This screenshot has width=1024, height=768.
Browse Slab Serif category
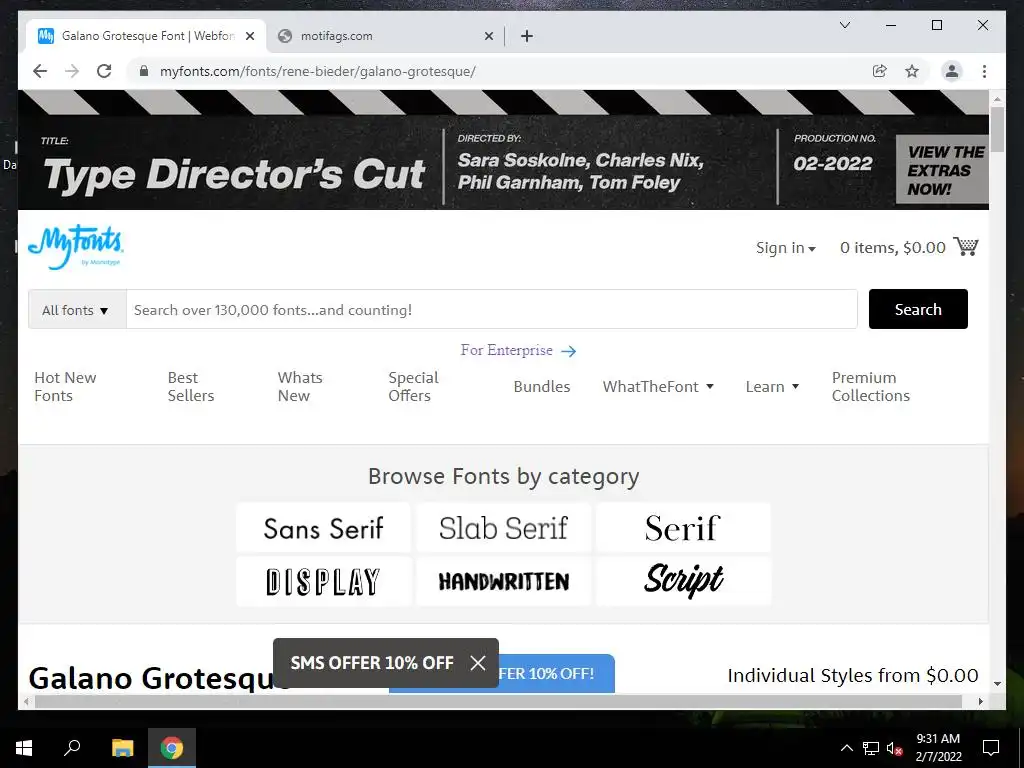pyautogui.click(x=504, y=528)
